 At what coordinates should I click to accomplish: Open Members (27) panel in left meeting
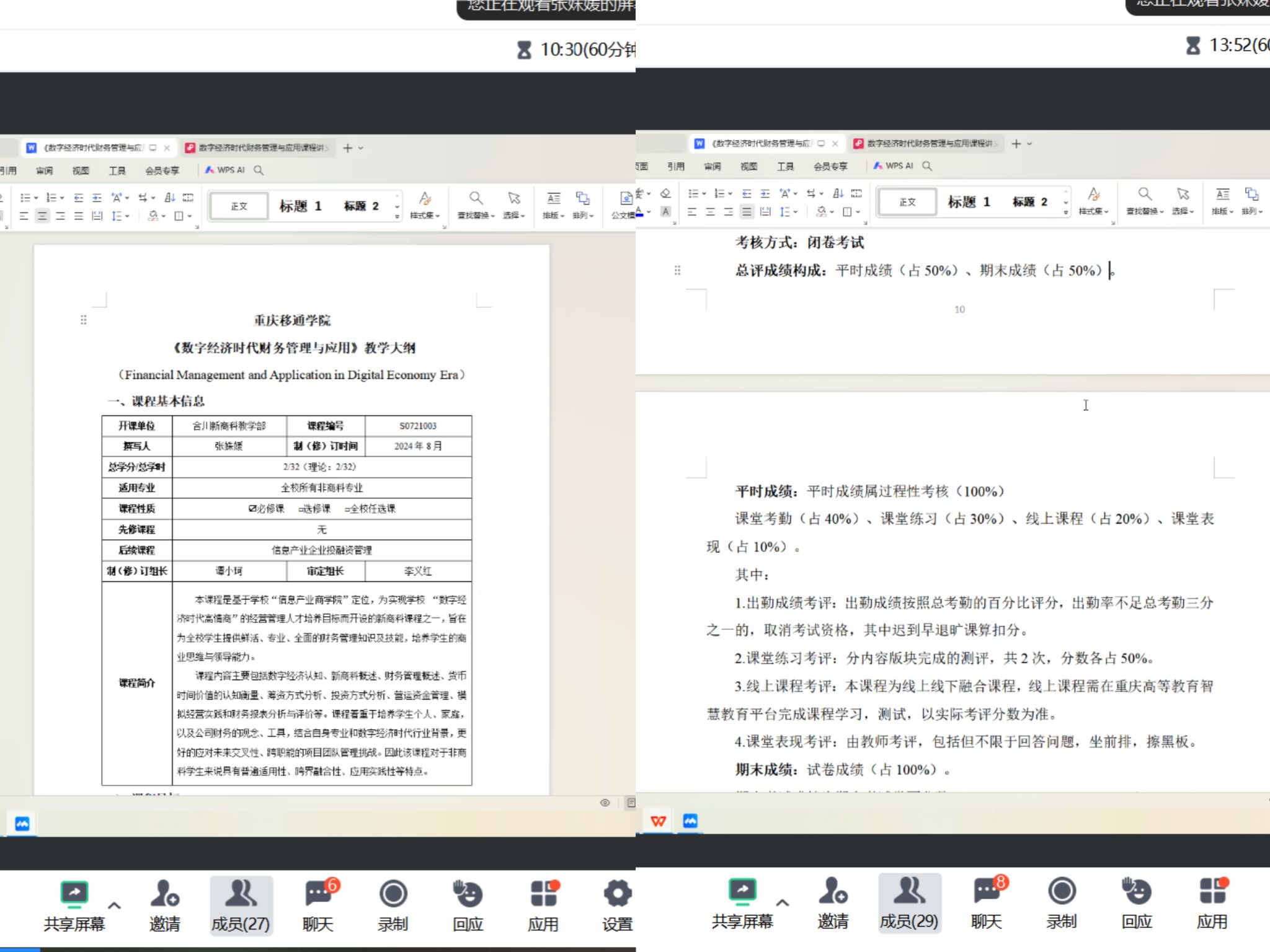coord(241,906)
